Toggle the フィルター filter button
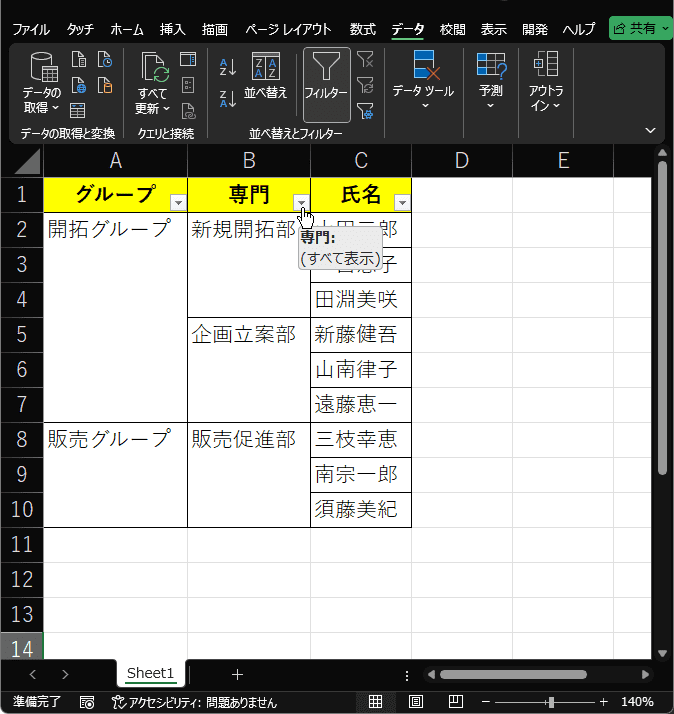 pyautogui.click(x=327, y=85)
